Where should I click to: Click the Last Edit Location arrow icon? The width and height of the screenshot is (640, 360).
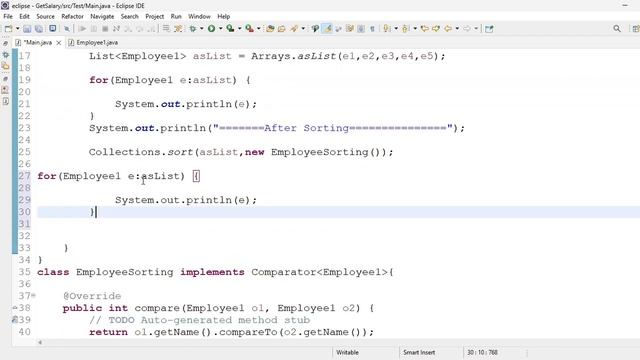click(424, 29)
